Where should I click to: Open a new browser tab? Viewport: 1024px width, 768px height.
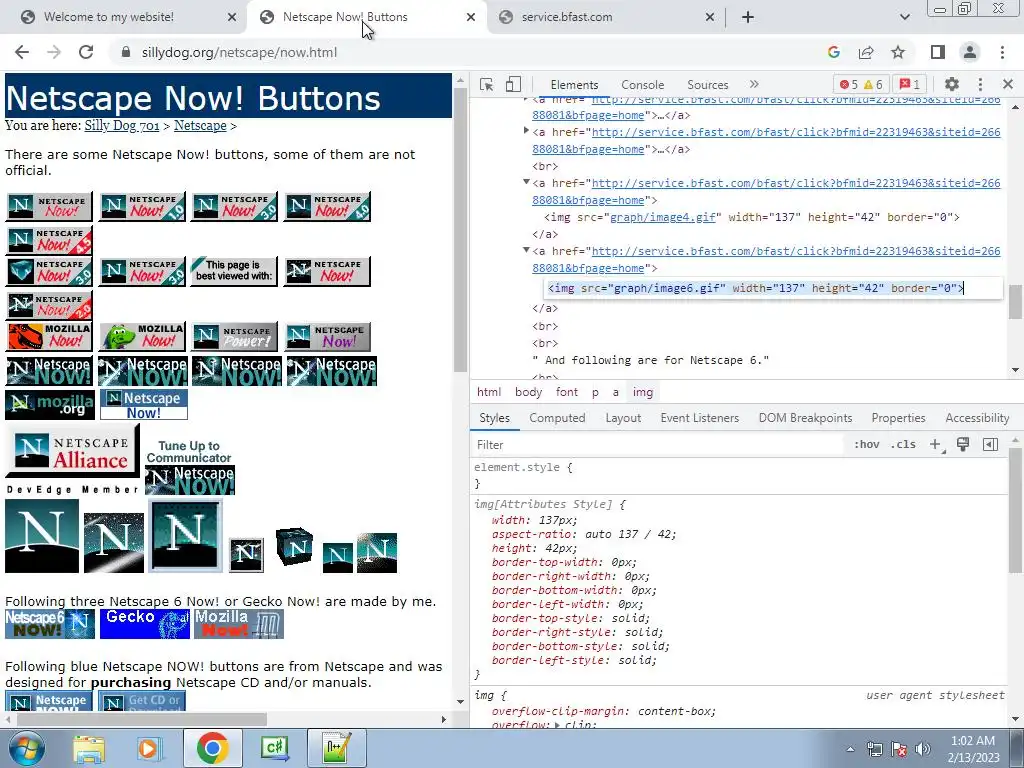coord(748,17)
